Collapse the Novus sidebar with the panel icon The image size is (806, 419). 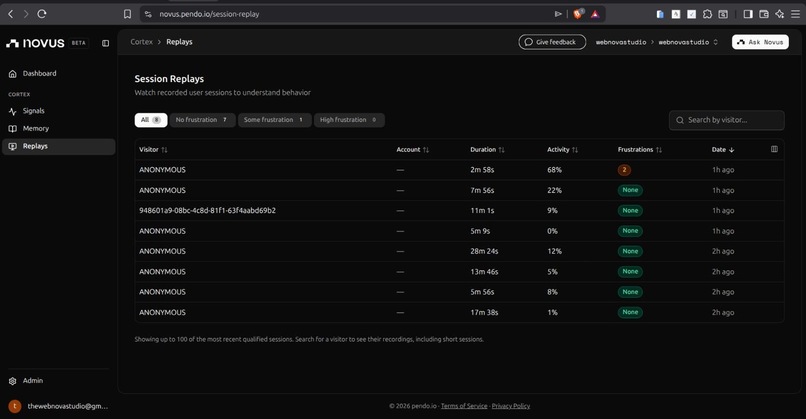[105, 43]
